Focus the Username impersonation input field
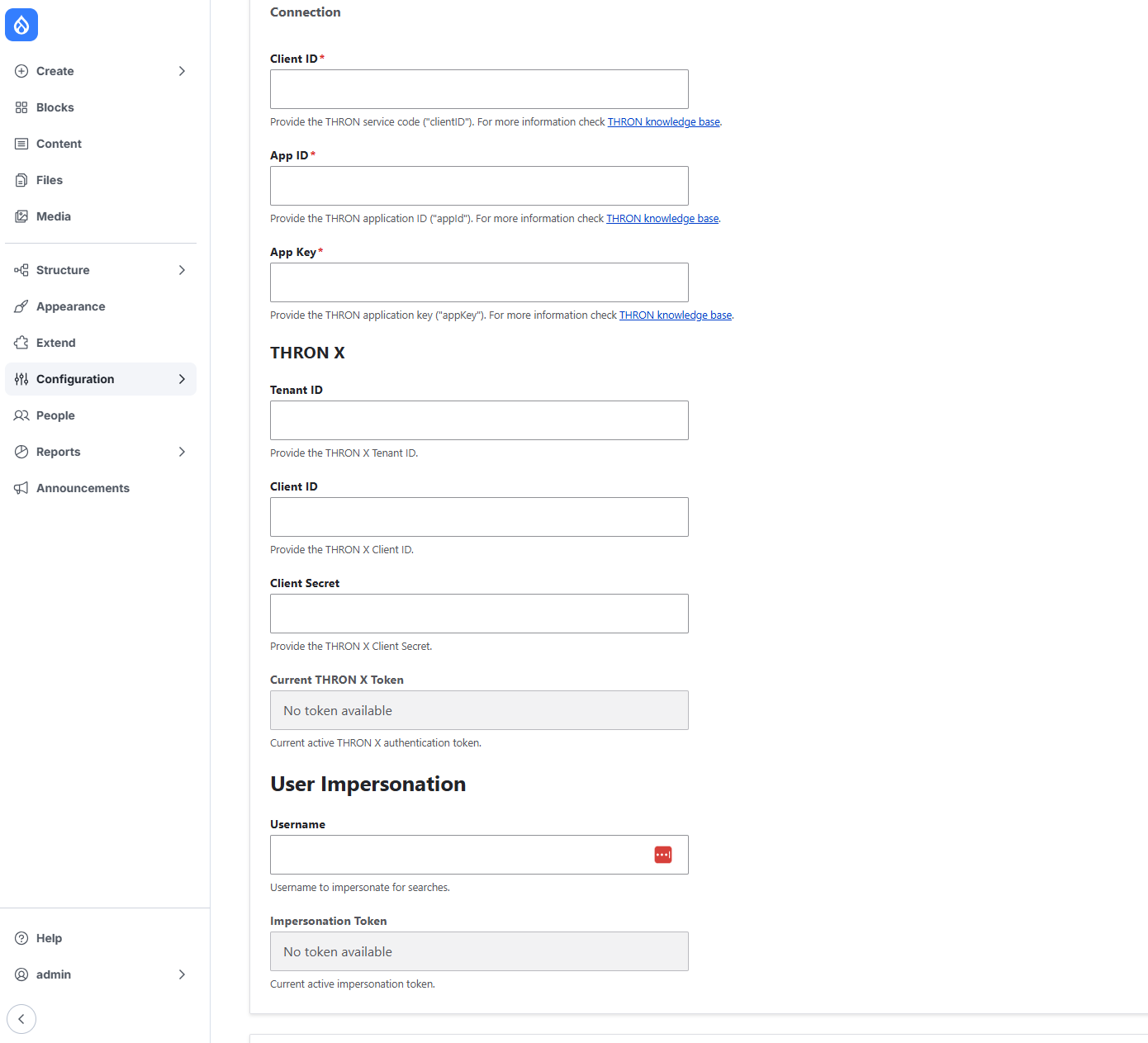The width and height of the screenshot is (1148, 1043). pyautogui.click(x=479, y=855)
